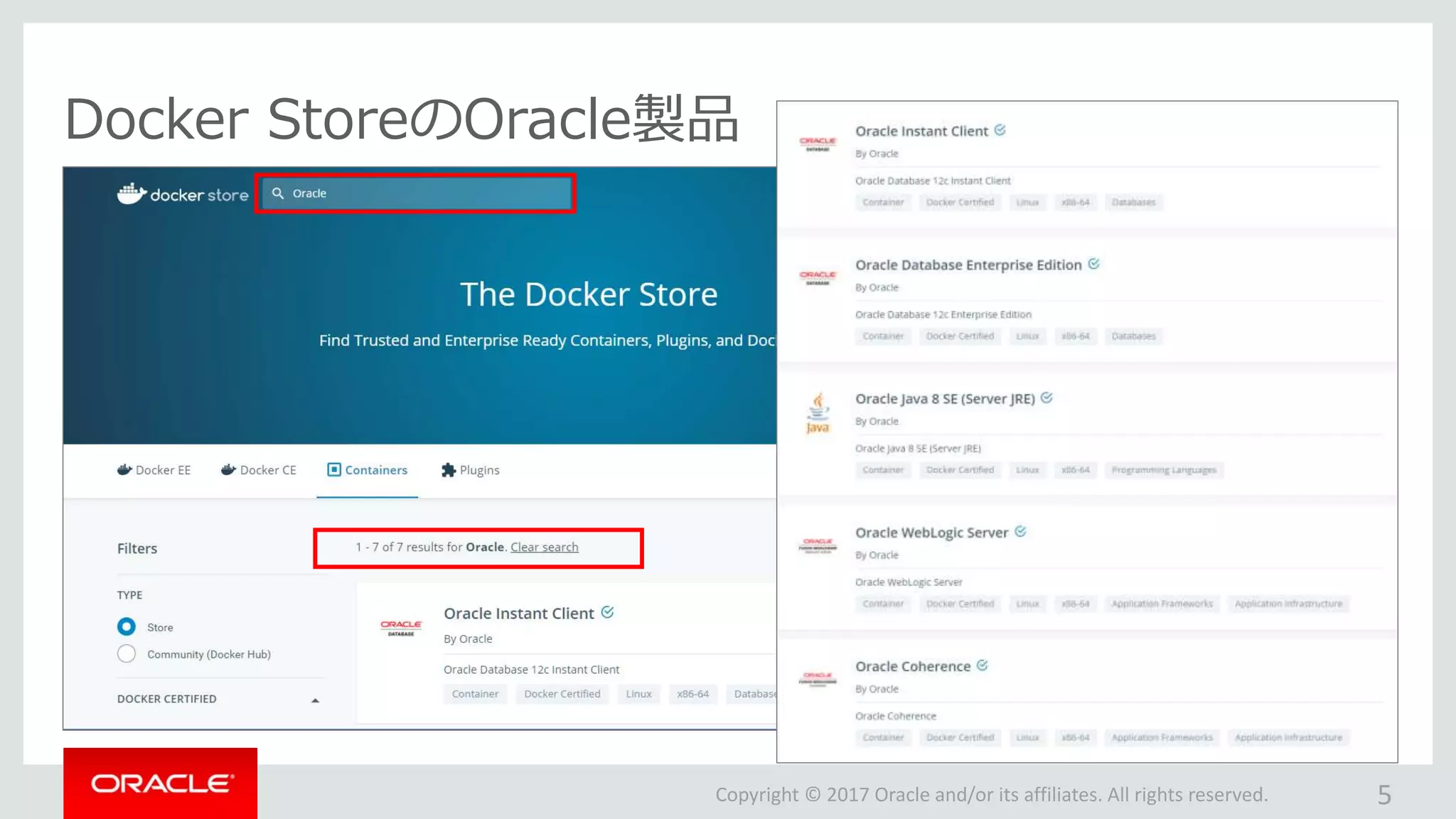Open the Docker EE tab
The width and height of the screenshot is (1456, 819).
click(x=154, y=470)
